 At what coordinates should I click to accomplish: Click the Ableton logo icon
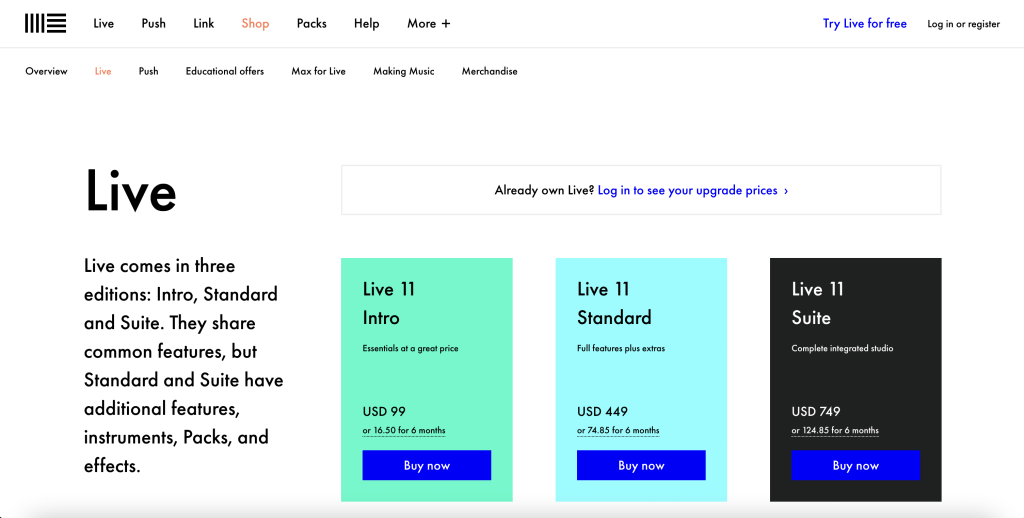point(46,24)
